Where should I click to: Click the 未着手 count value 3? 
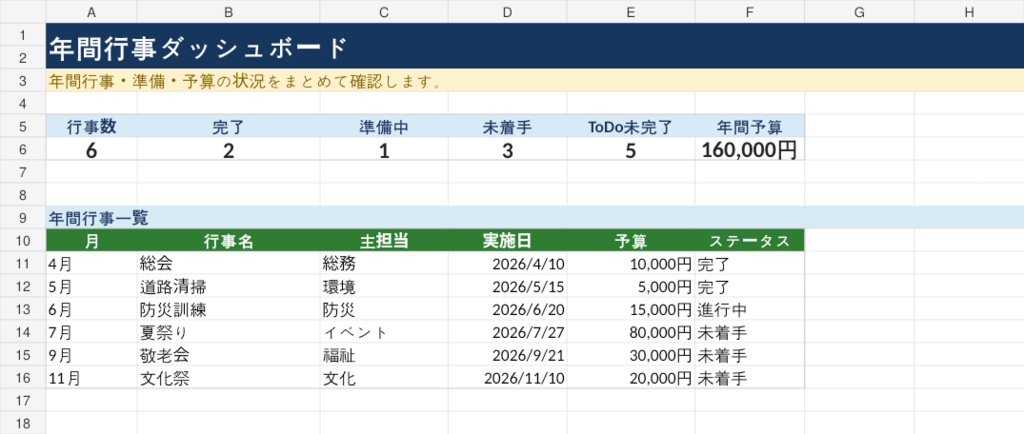pyautogui.click(x=507, y=150)
